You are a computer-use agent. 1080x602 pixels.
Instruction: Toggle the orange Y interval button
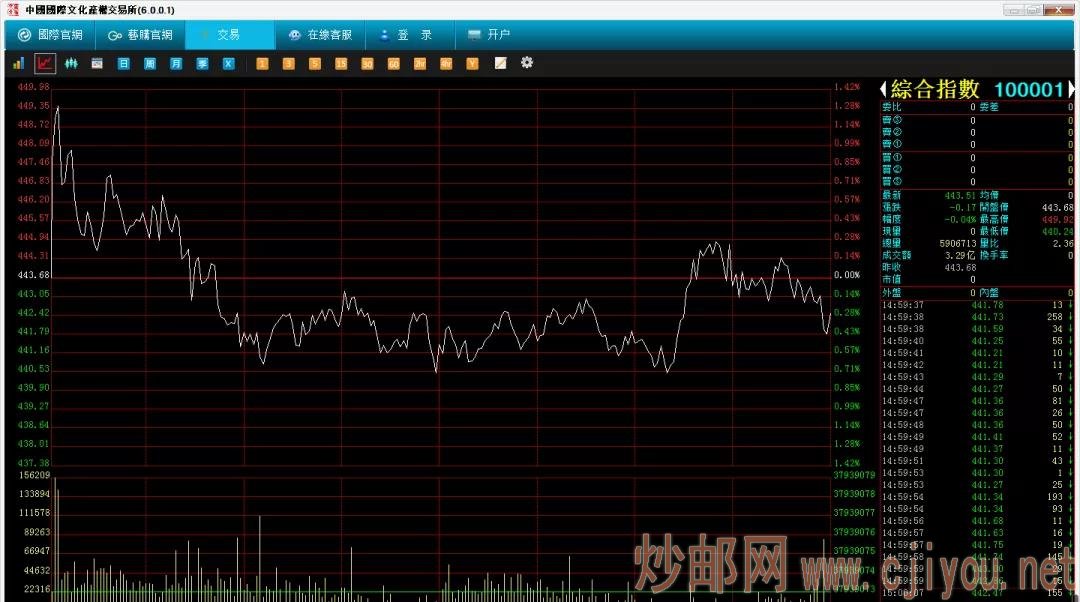[x=472, y=63]
